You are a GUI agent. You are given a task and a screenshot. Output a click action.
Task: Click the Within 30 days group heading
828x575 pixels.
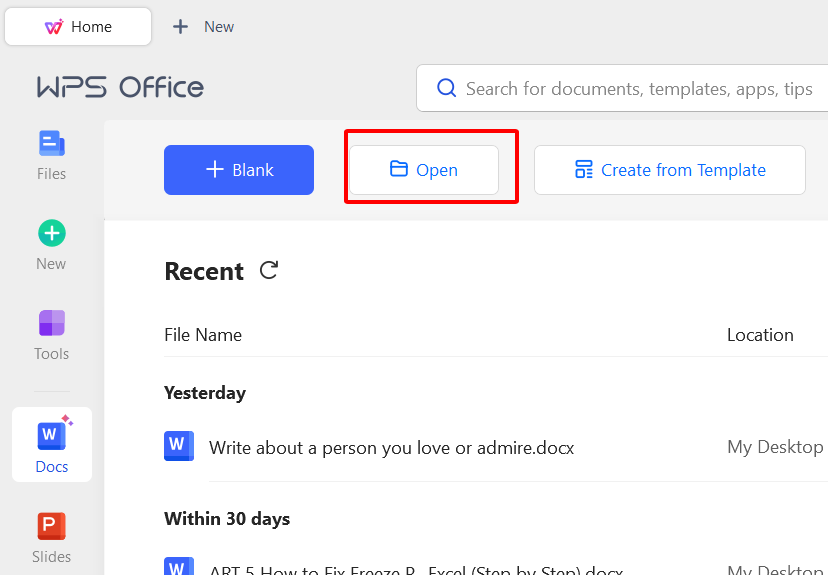[x=227, y=519]
